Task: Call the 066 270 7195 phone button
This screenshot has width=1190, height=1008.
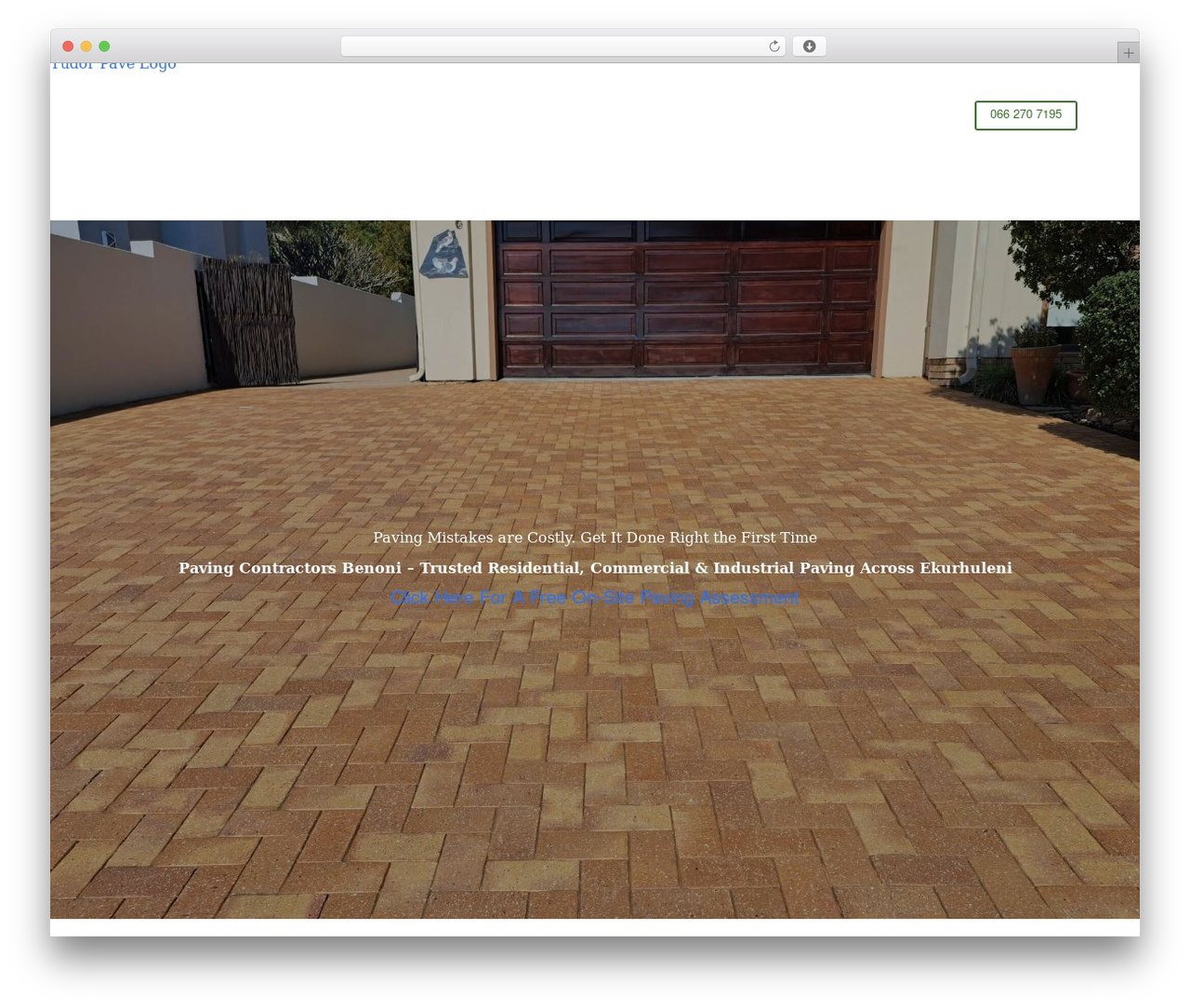Action: 1025,115
